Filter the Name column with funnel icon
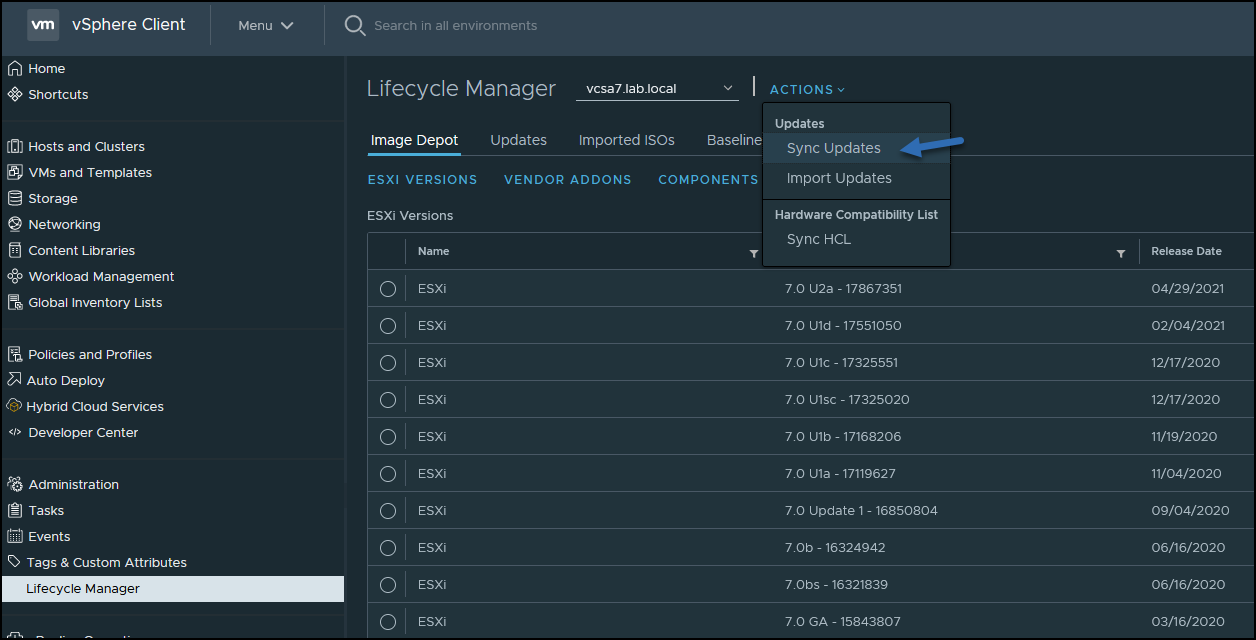The height and width of the screenshot is (640, 1256). pos(754,253)
